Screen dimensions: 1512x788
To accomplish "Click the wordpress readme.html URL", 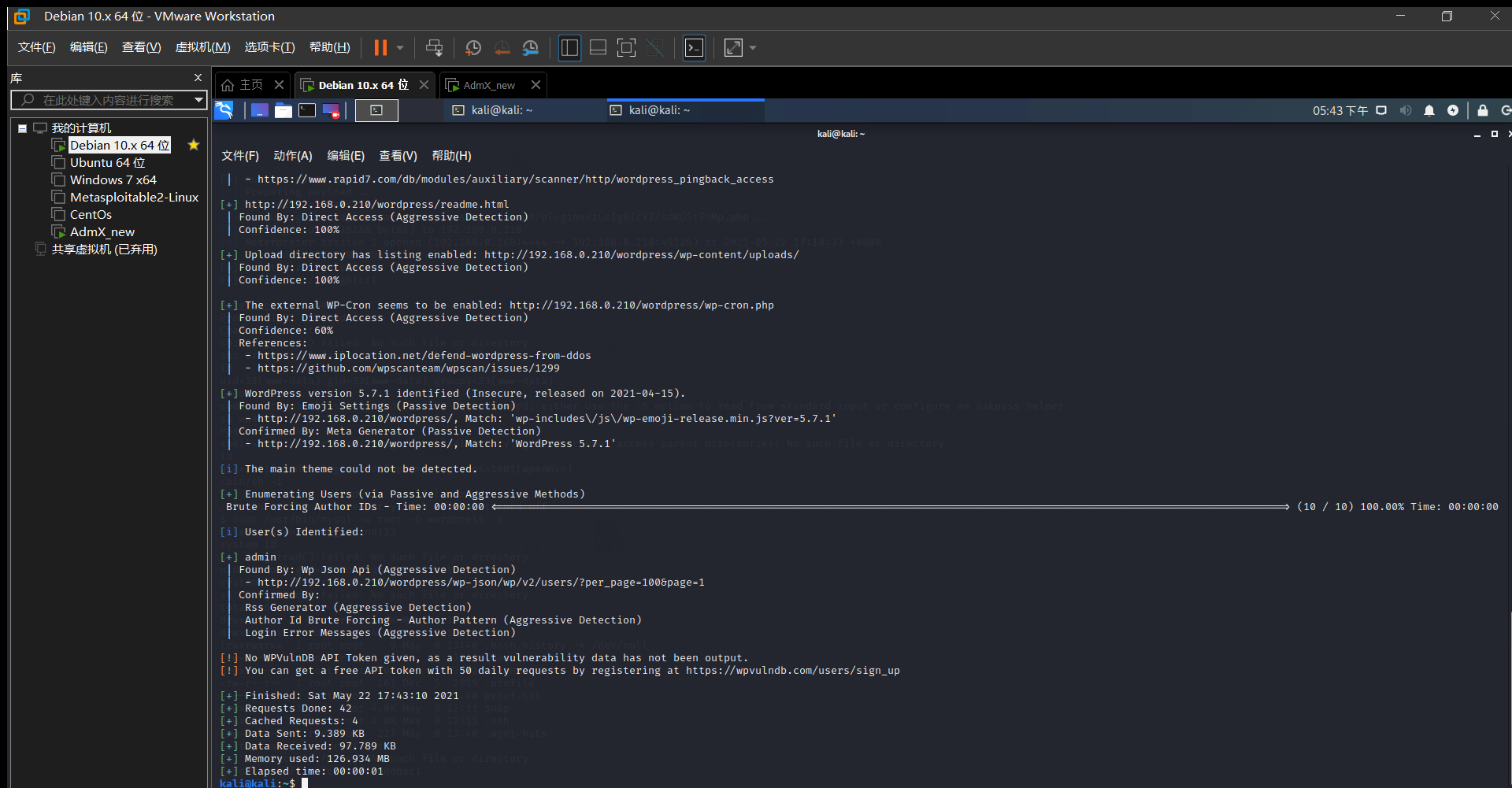I will [x=376, y=205].
